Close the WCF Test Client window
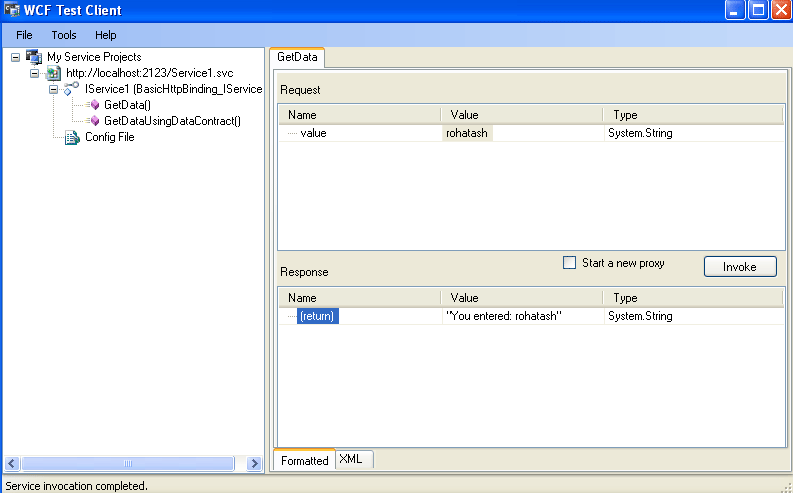Image resolution: width=793 pixels, height=493 pixels. pos(781,10)
